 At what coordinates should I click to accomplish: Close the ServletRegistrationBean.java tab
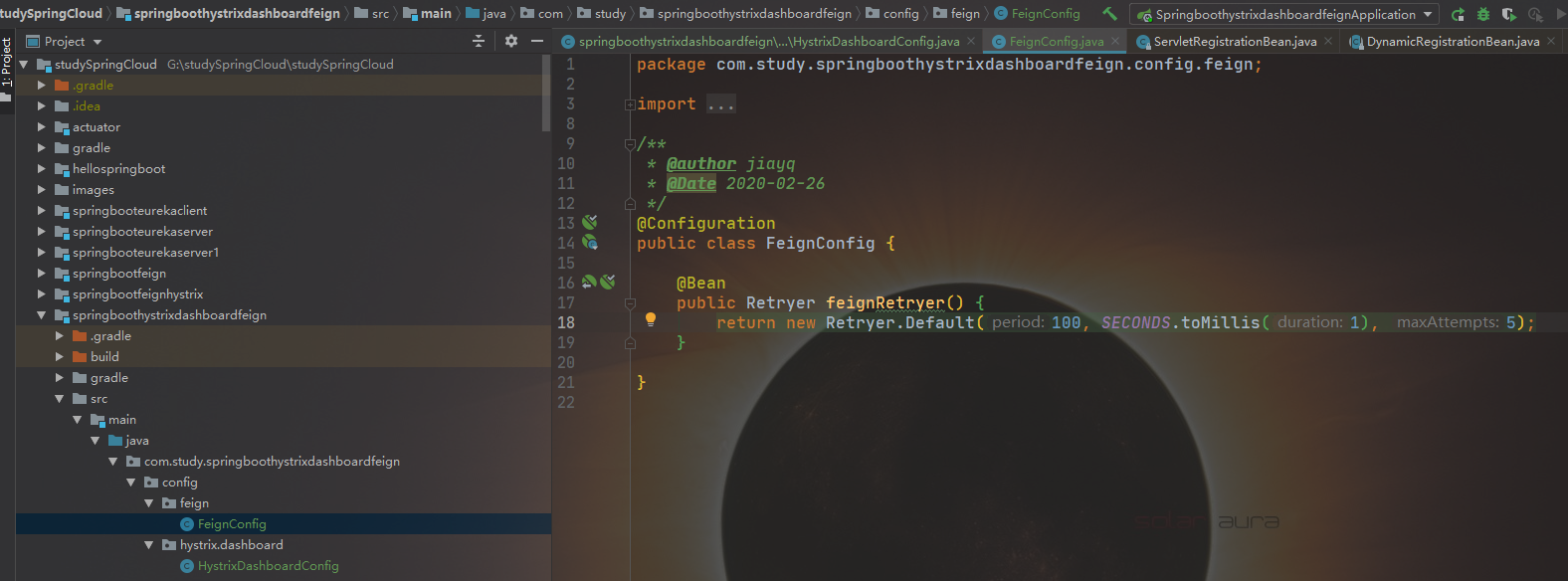click(1328, 42)
